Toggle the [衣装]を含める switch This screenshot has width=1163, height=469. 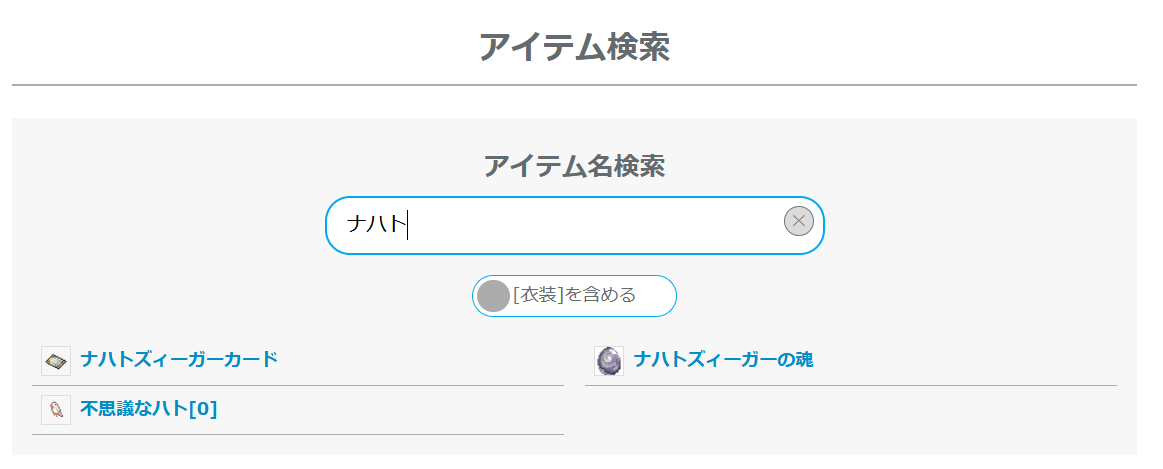point(574,296)
